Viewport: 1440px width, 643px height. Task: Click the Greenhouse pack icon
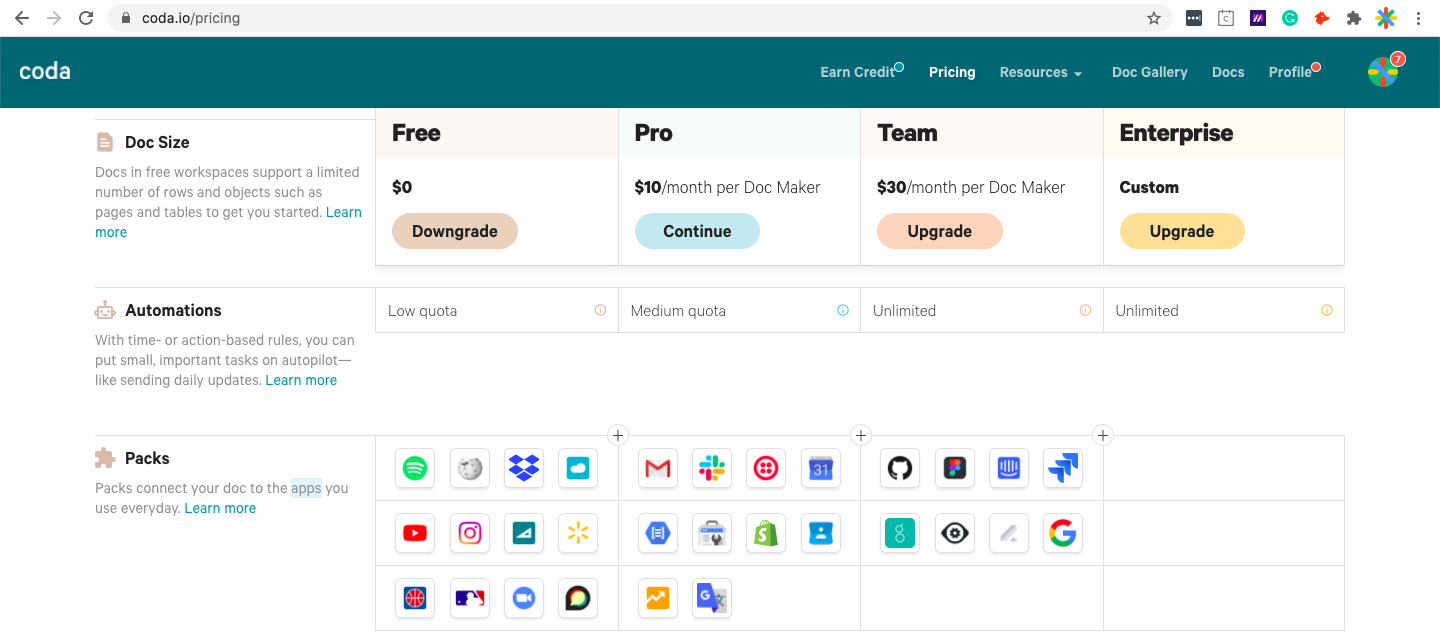point(900,533)
